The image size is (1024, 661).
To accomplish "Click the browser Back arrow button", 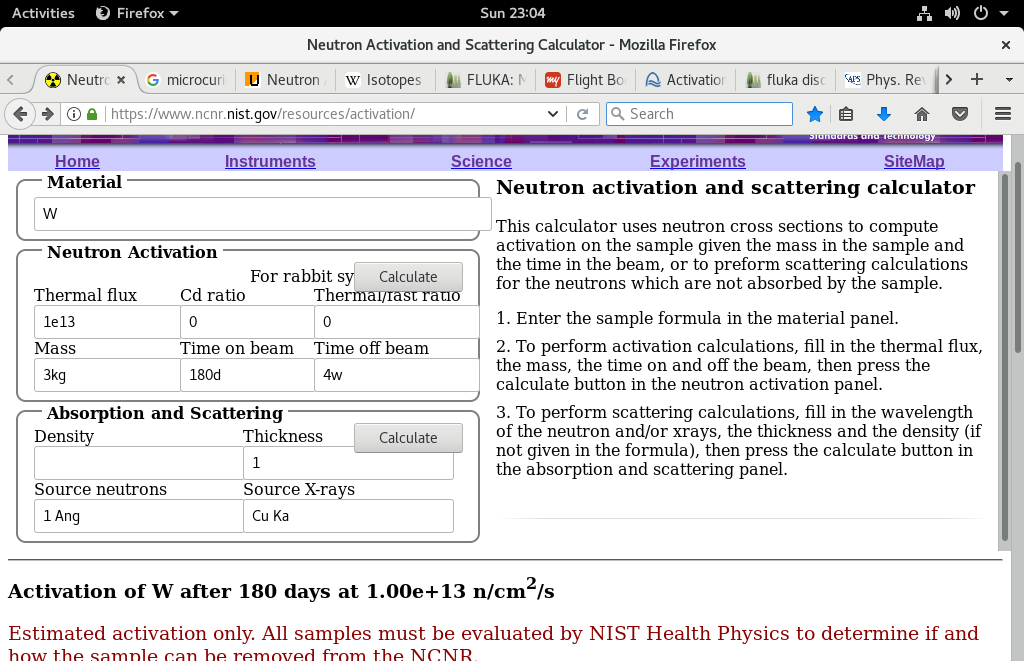I will [20, 114].
